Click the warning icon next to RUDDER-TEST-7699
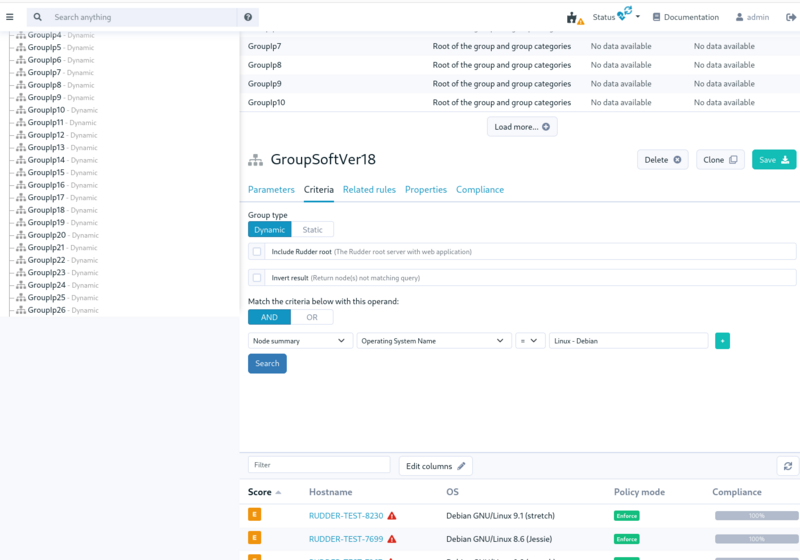Viewport: 800px width, 560px height. pyautogui.click(x=392, y=539)
